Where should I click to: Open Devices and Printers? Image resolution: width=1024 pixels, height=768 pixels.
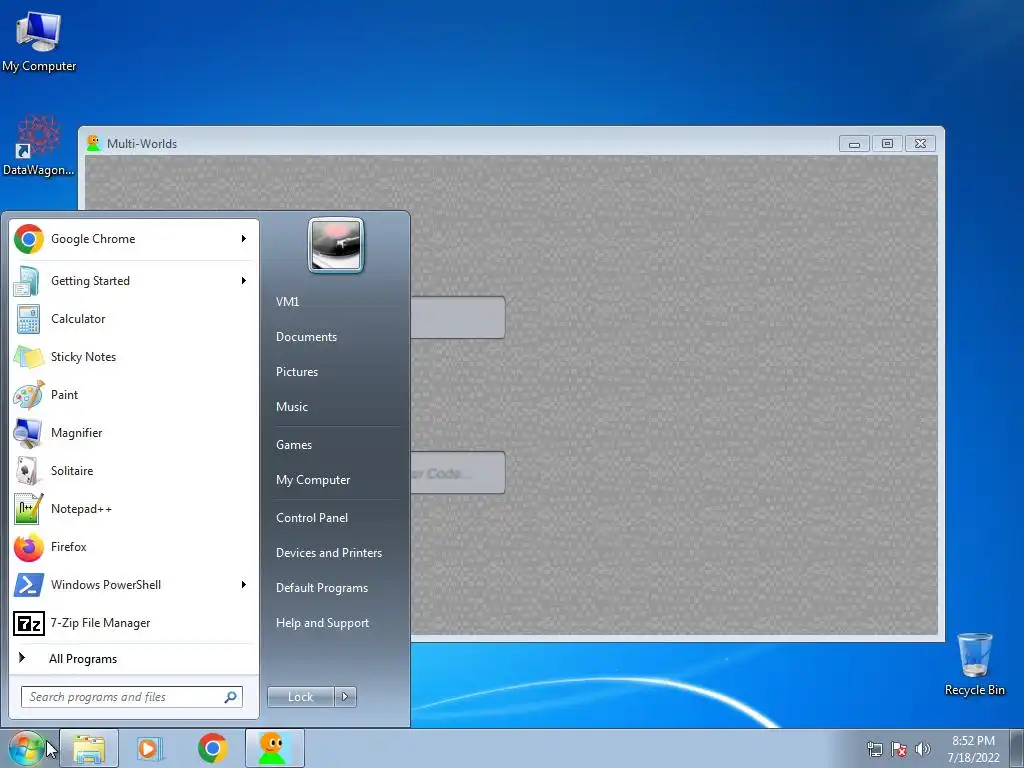329,552
